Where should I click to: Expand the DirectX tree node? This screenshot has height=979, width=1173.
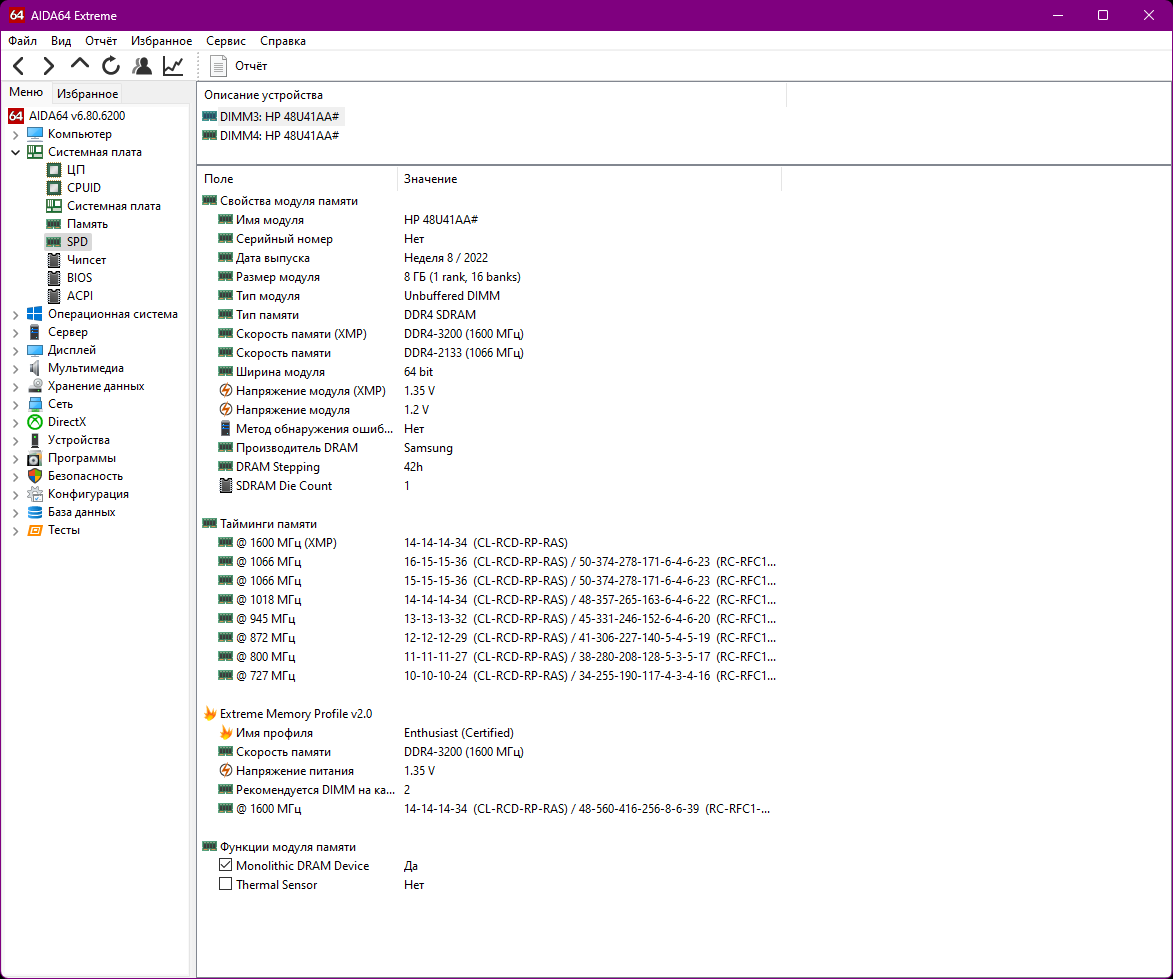click(x=16, y=423)
